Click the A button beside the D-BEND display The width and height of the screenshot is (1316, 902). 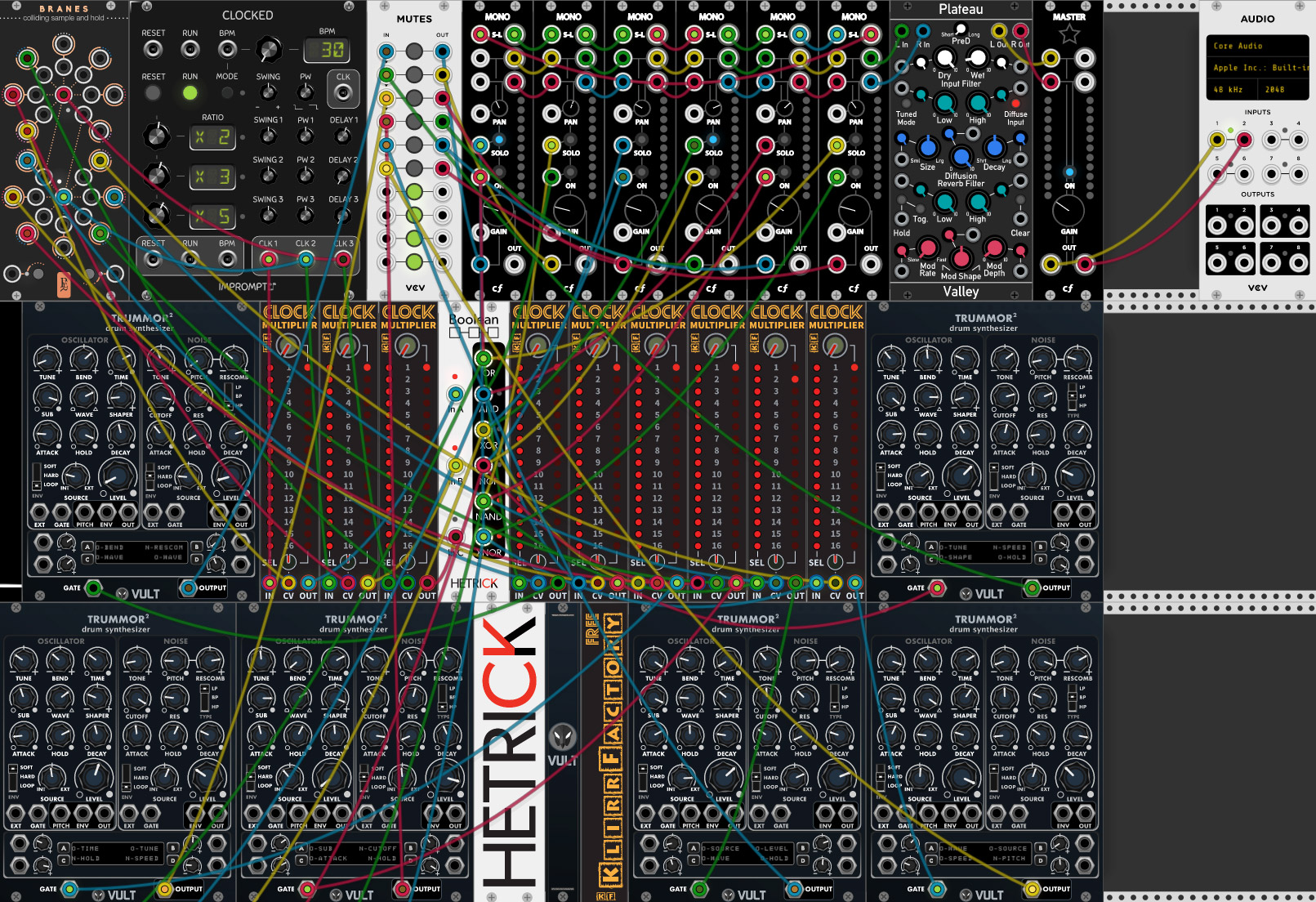coord(87,547)
